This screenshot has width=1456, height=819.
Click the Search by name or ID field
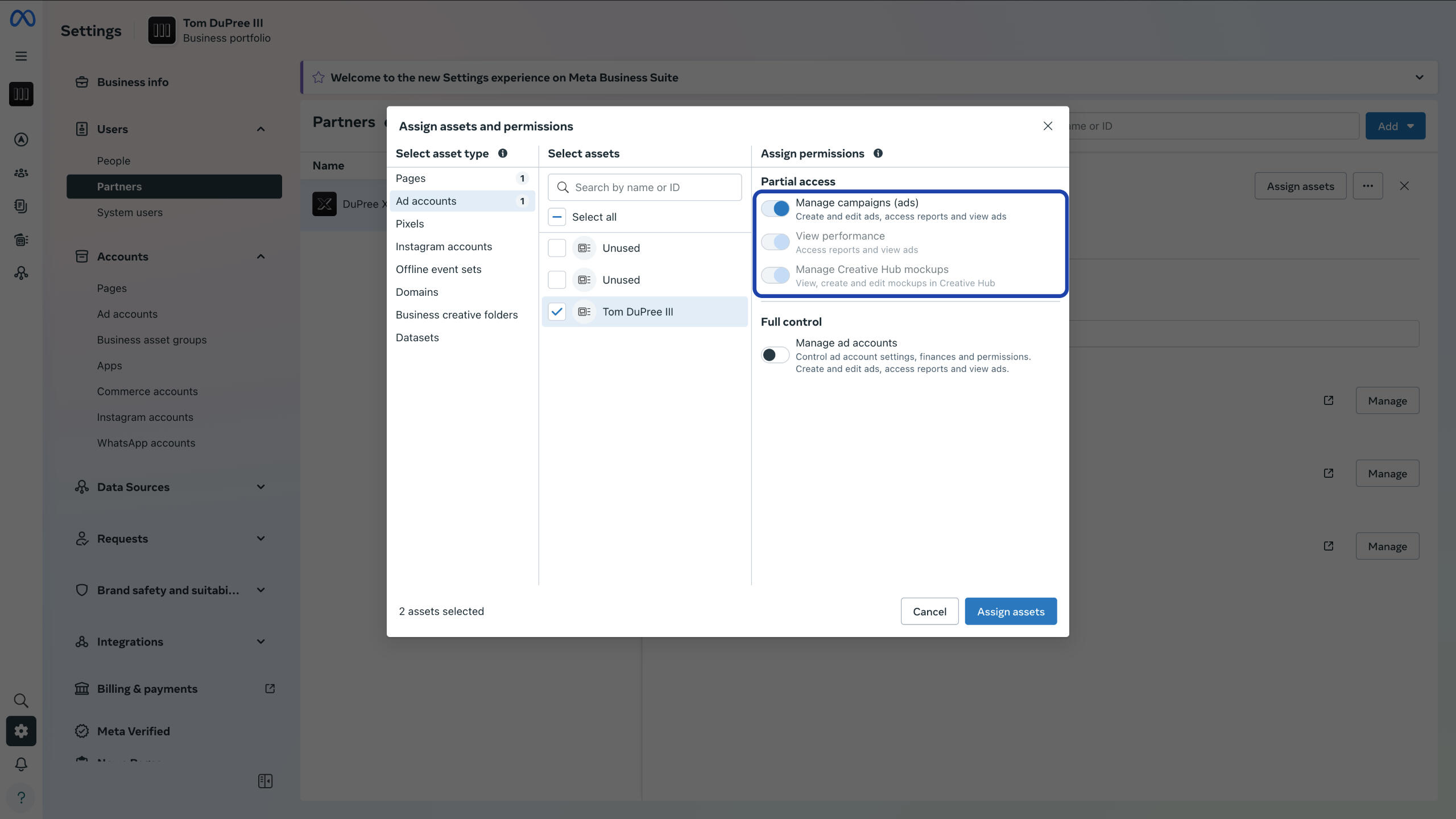pyautogui.click(x=654, y=188)
